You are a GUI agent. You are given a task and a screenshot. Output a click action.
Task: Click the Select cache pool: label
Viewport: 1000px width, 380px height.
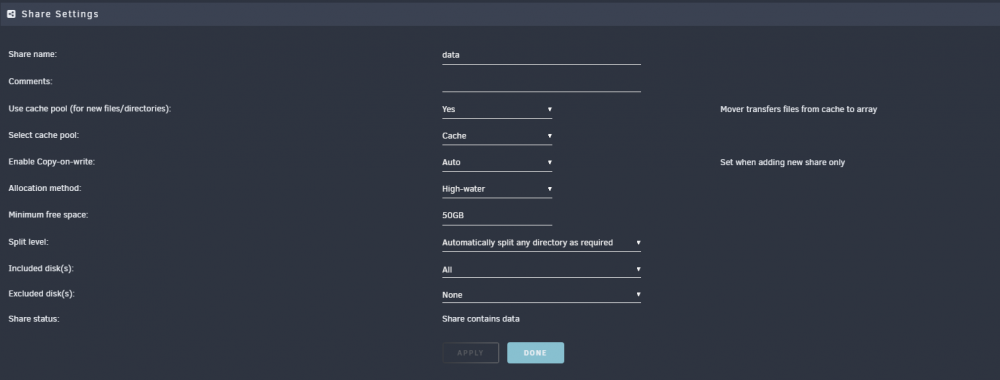tap(43, 135)
